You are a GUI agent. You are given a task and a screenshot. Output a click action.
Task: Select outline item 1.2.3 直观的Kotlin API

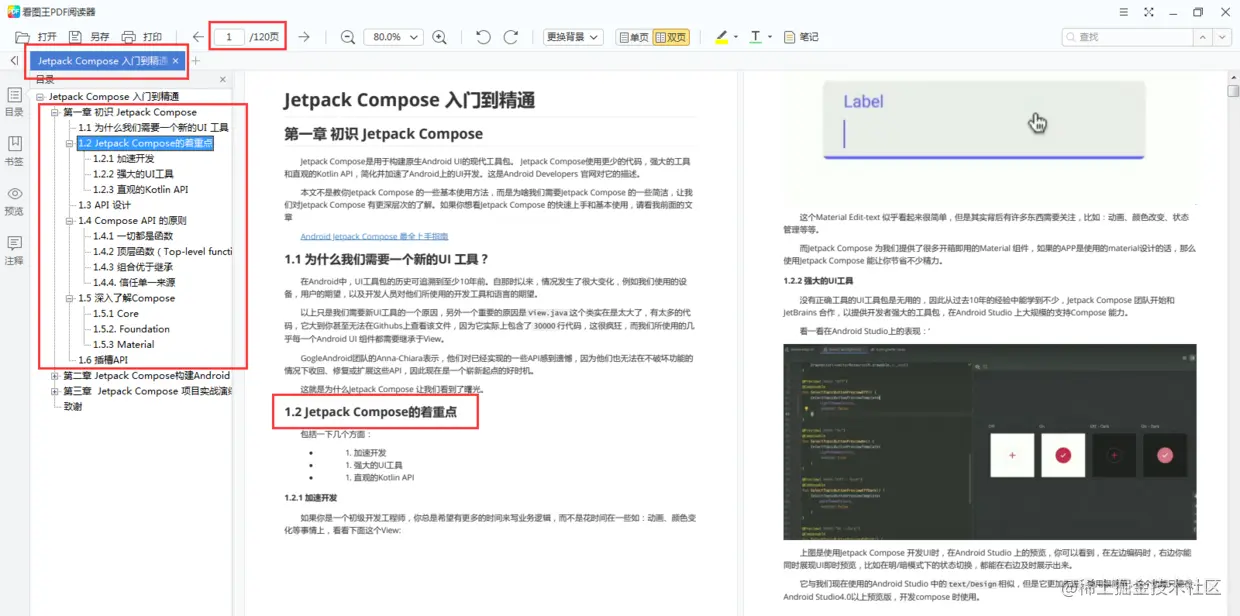(x=140, y=190)
